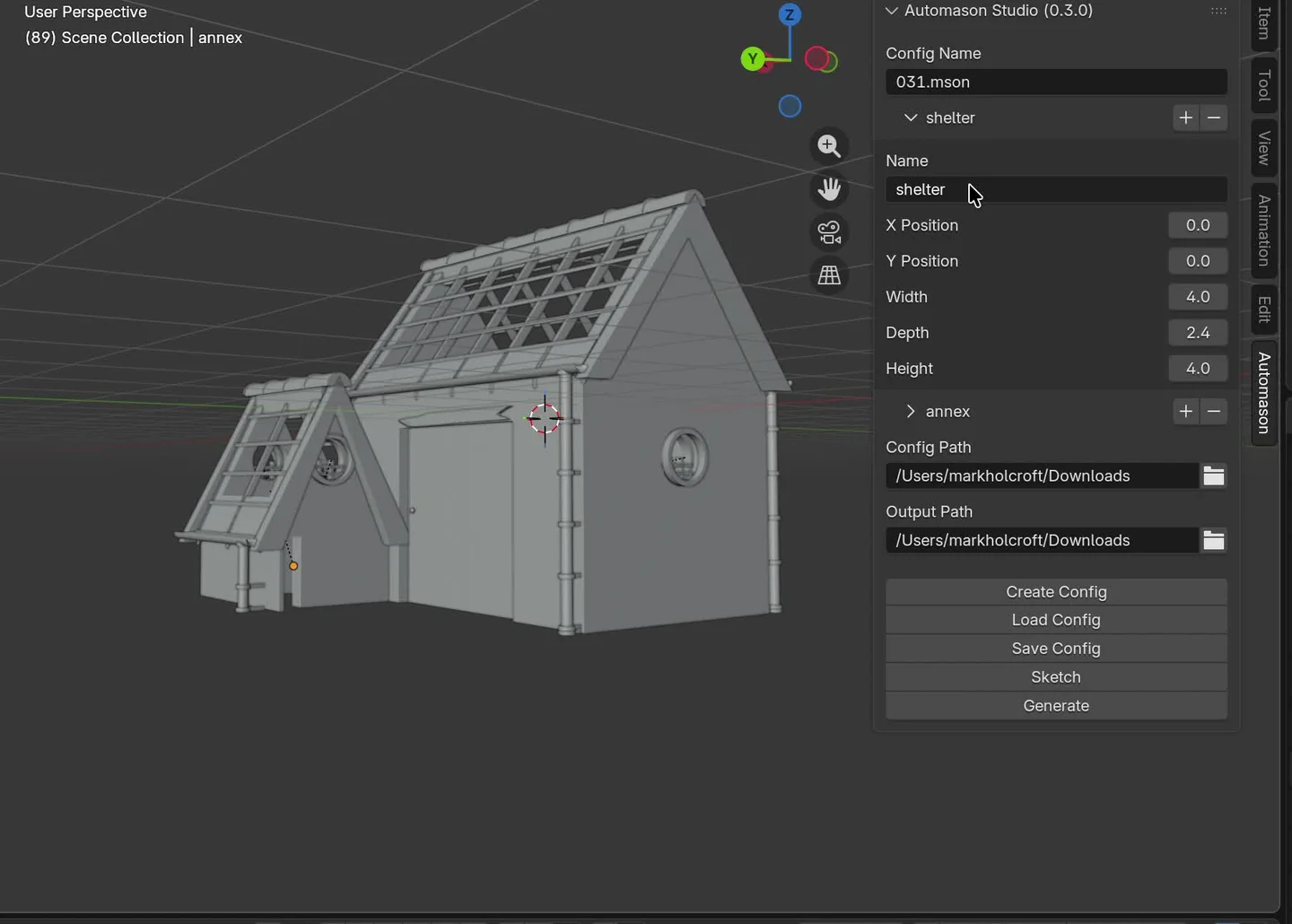Click the Depth value 2.4 field
Image resolution: width=1292 pixels, height=924 pixels.
pyautogui.click(x=1198, y=333)
